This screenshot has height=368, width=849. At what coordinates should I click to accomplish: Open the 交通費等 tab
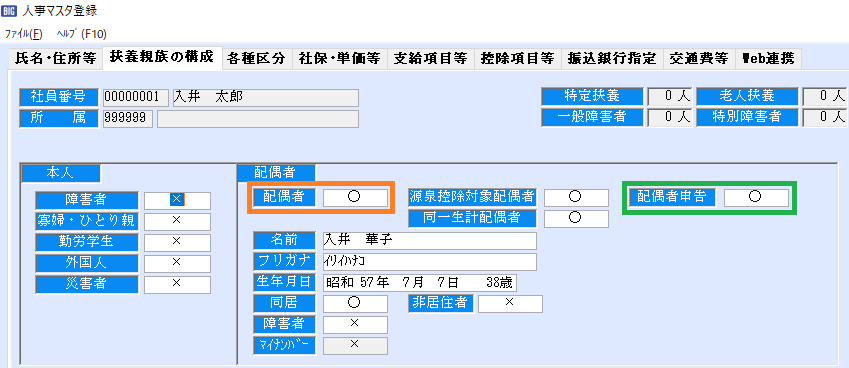[699, 59]
